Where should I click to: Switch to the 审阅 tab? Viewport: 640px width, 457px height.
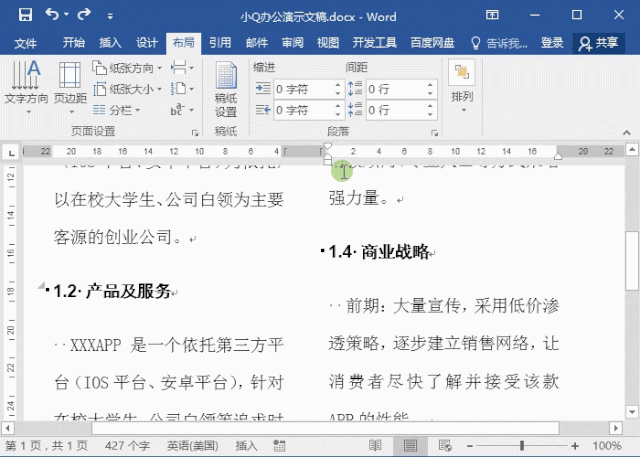293,43
